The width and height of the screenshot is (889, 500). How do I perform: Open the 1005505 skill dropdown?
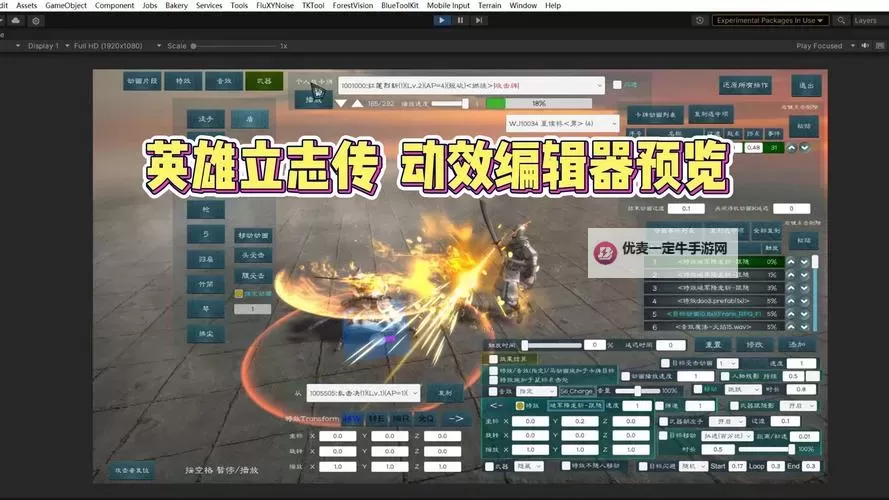click(363, 393)
